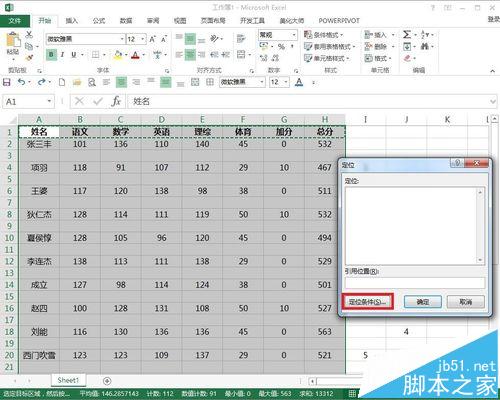Click the 确定 OK button in the dialog
500x400 pixels.
coord(423,302)
